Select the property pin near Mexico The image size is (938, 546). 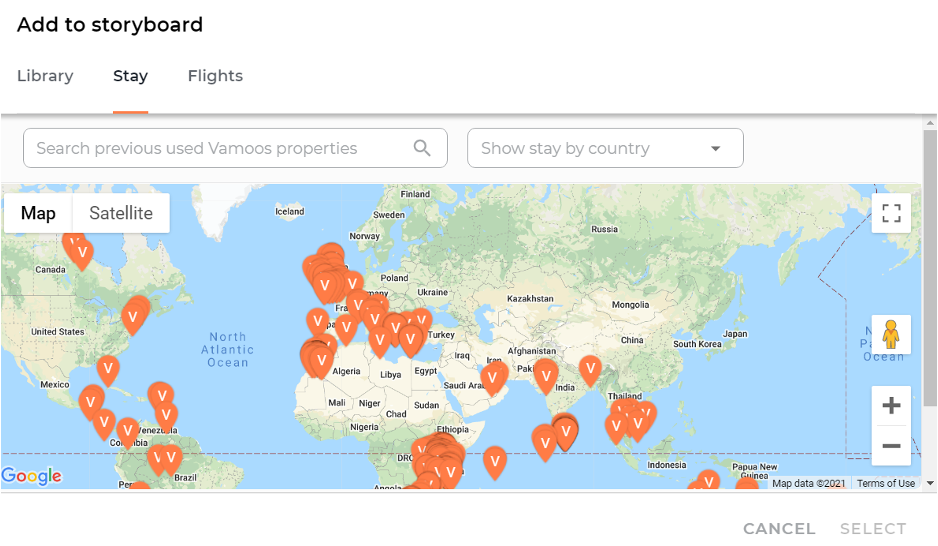tap(91, 402)
